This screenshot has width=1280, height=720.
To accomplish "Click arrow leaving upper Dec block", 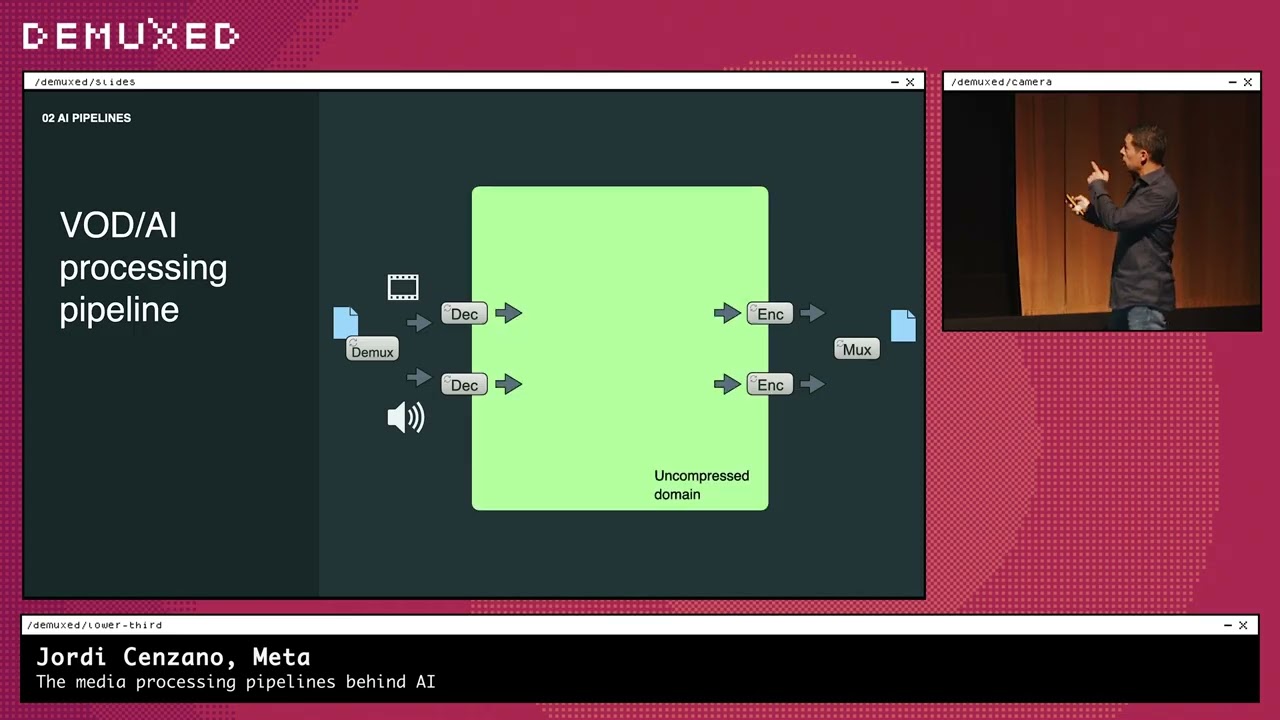I will [x=509, y=313].
